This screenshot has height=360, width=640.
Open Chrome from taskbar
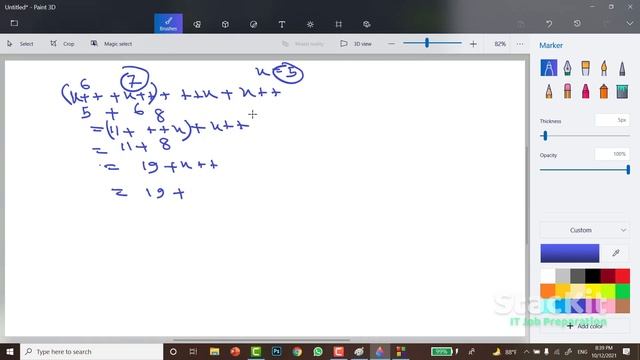[x=297, y=351]
